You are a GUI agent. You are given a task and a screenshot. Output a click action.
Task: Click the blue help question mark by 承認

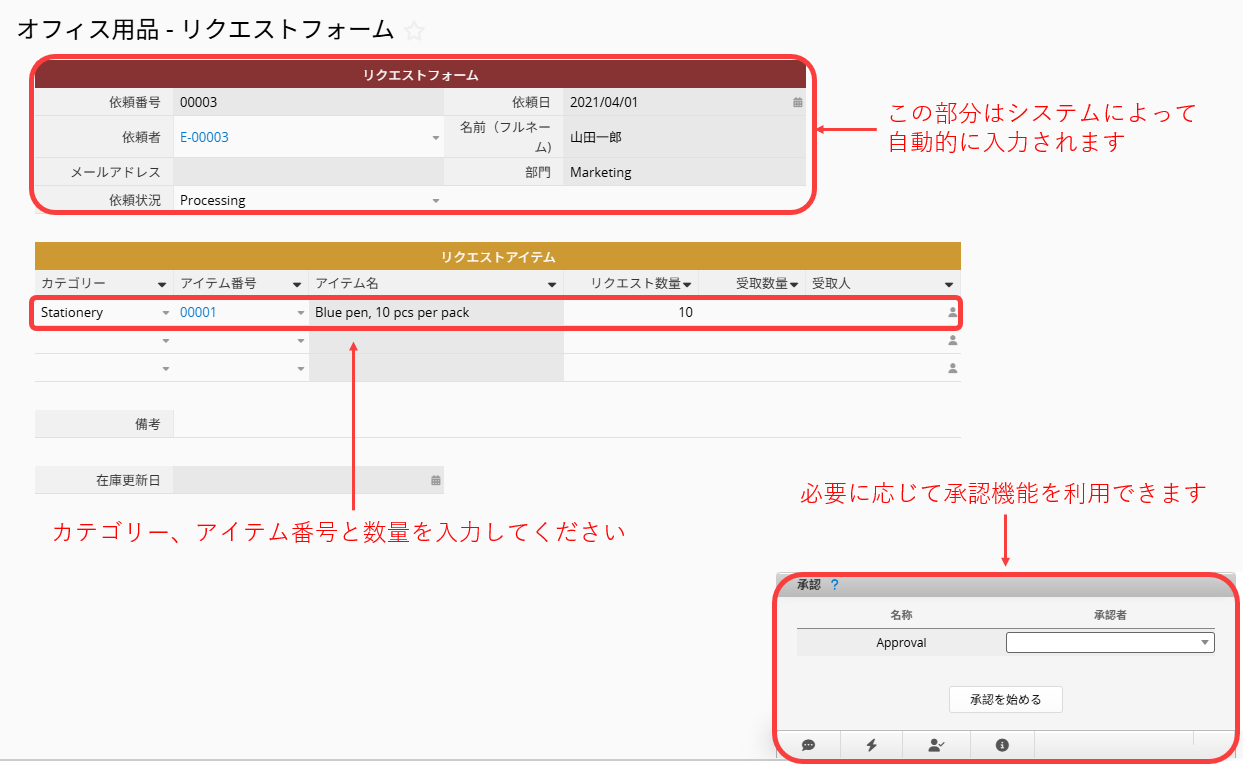click(835, 585)
